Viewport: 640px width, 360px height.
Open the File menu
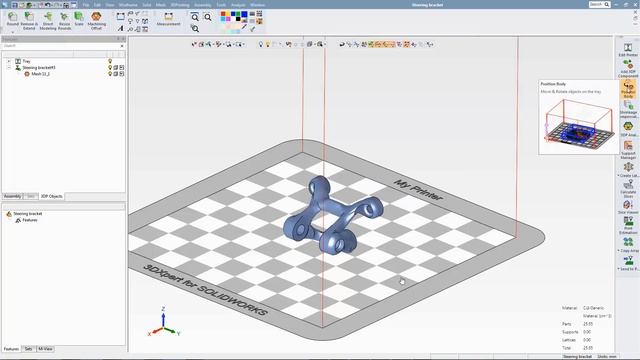(86, 5)
